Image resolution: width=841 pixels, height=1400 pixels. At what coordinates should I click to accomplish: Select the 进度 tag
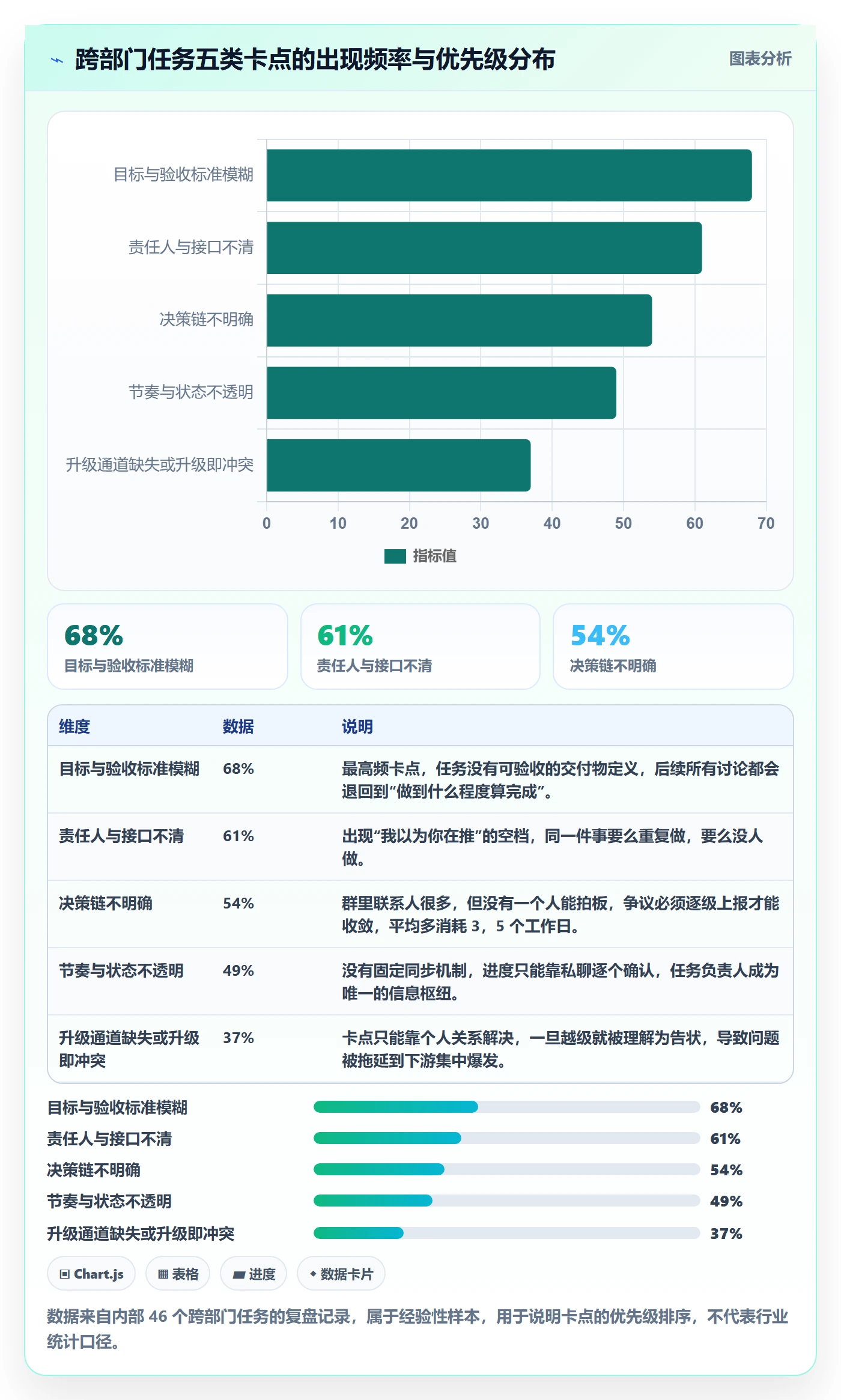(x=254, y=1274)
